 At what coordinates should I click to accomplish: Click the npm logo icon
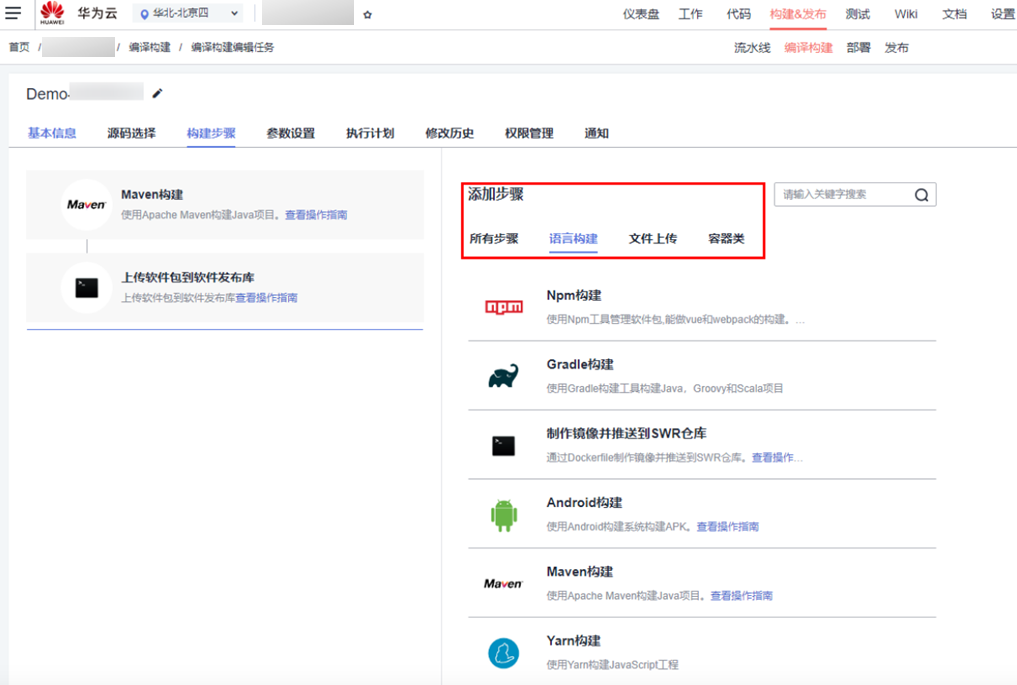(504, 307)
